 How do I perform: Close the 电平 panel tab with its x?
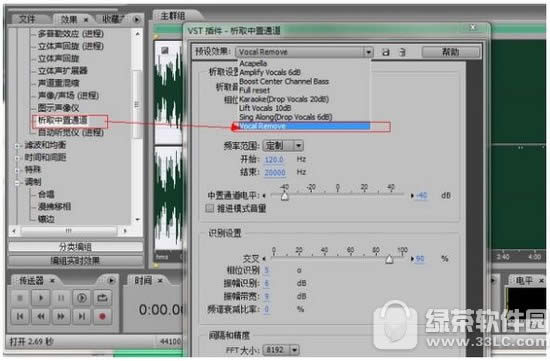[x=541, y=281]
